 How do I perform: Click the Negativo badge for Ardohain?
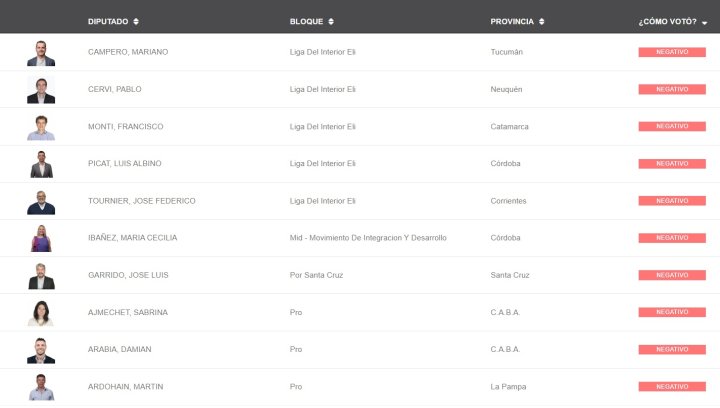pos(672,386)
